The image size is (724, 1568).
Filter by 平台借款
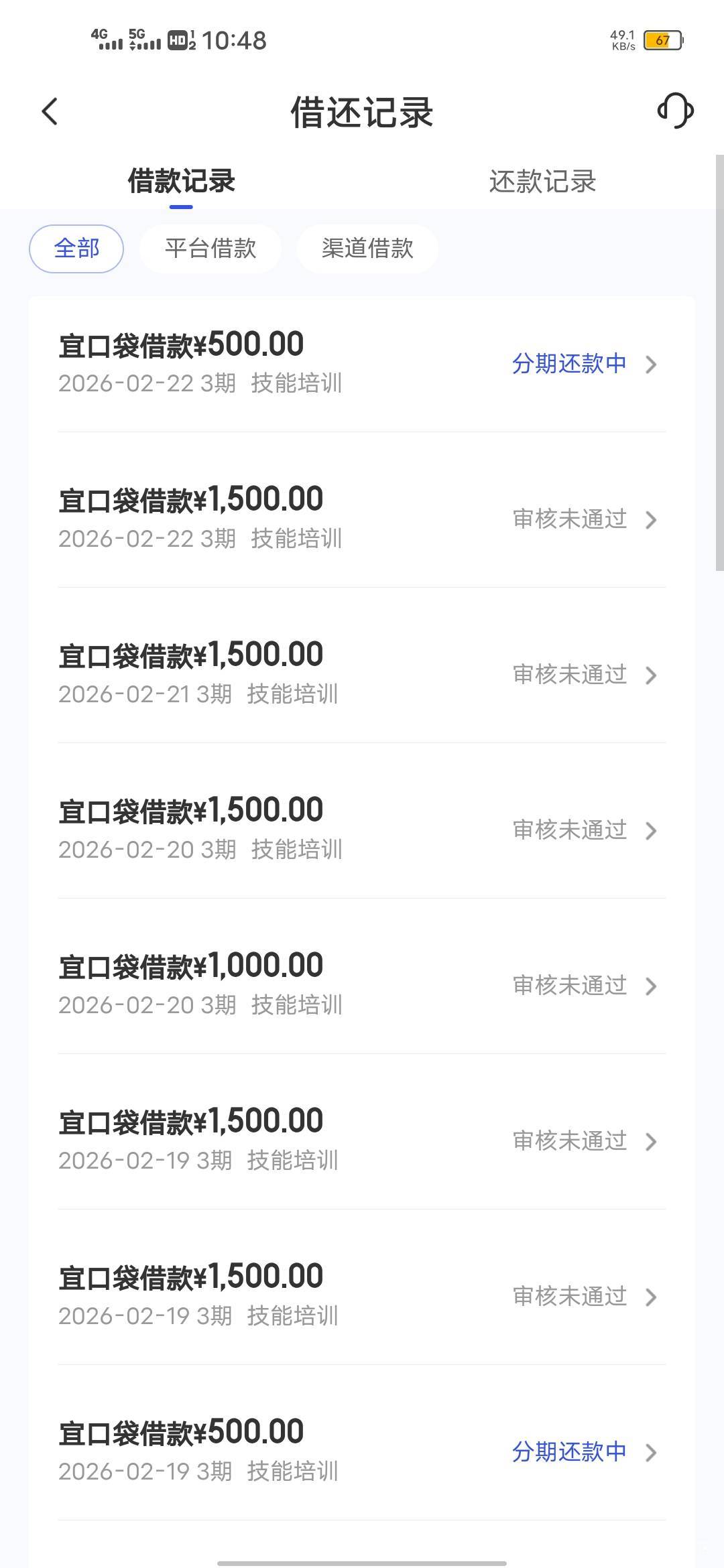coord(210,249)
